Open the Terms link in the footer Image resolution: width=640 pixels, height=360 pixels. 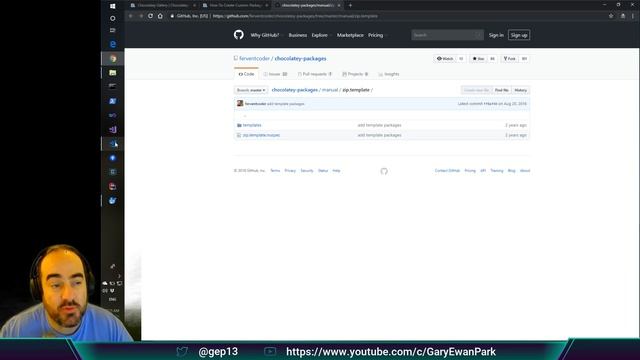[x=275, y=171]
